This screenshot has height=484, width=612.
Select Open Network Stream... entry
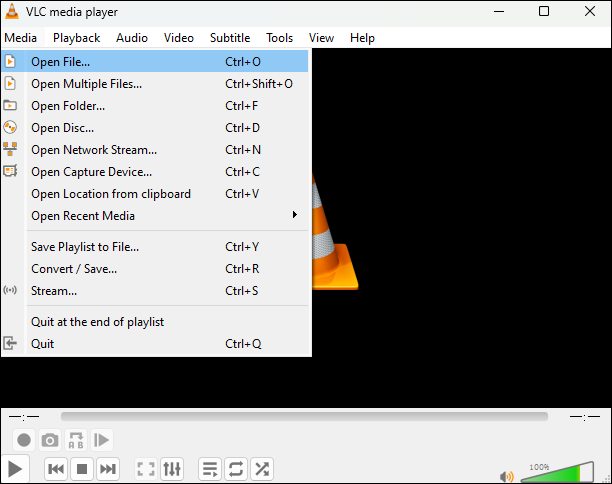coord(155,149)
